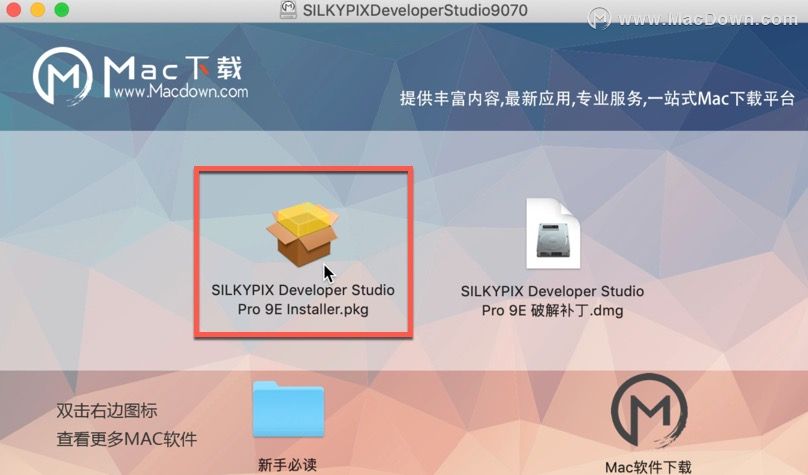The width and height of the screenshot is (808, 475).
Task: Select the 'Pro 9E 破解补丁.dmg' filename label
Action: click(552, 311)
